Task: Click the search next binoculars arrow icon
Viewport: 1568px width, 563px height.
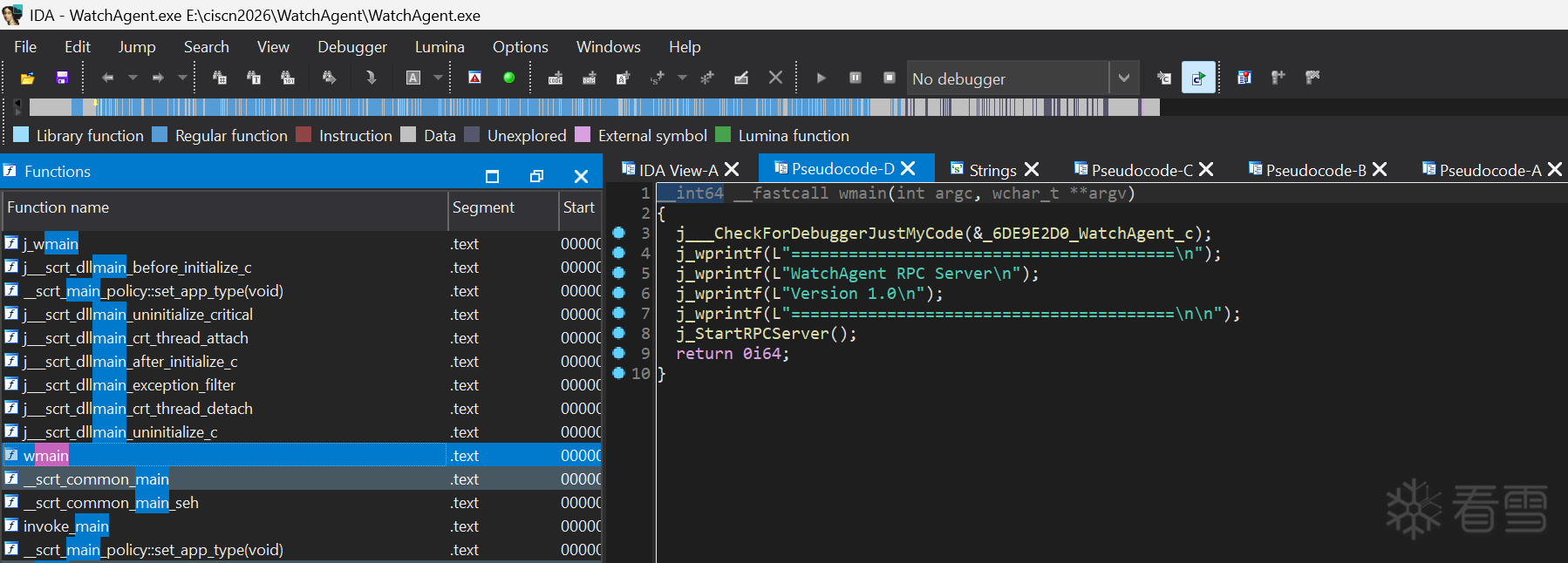Action: pyautogui.click(x=329, y=78)
